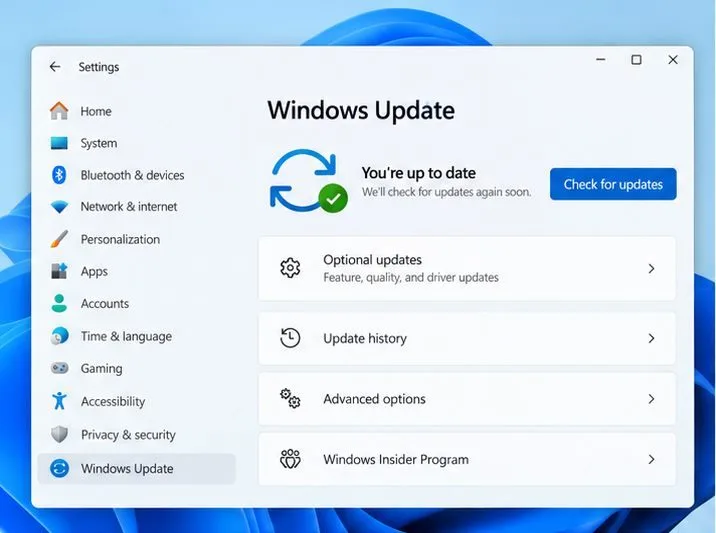The image size is (716, 533).
Task: Click the Home house icon in sidebar
Action: pyautogui.click(x=59, y=111)
